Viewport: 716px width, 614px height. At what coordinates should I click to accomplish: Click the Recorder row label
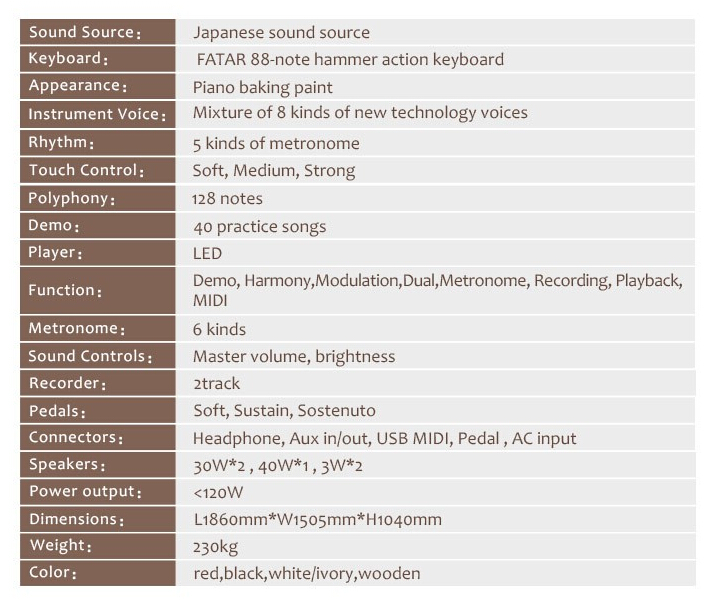coord(67,383)
